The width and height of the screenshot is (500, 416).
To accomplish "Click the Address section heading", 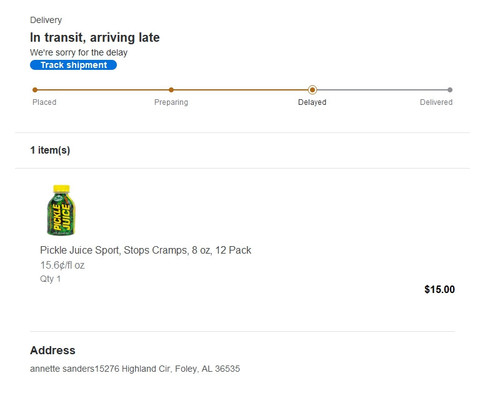I will (x=53, y=350).
